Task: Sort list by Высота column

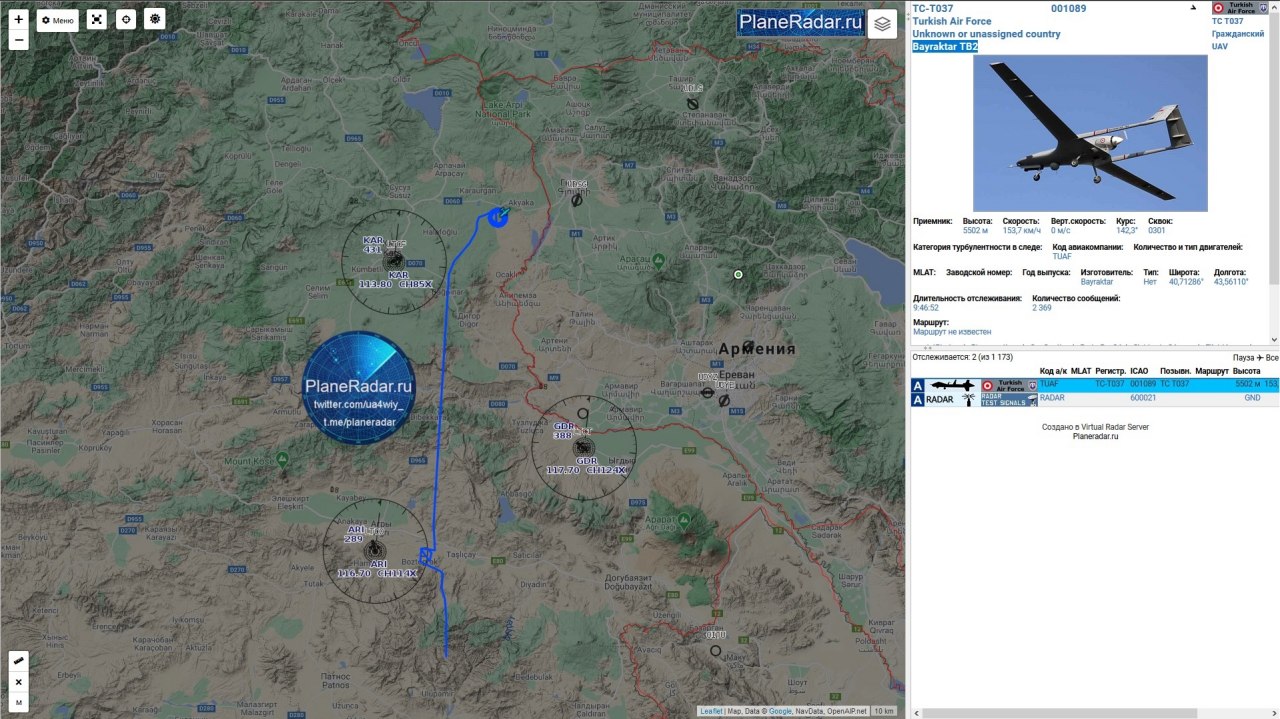Action: pyautogui.click(x=1246, y=371)
